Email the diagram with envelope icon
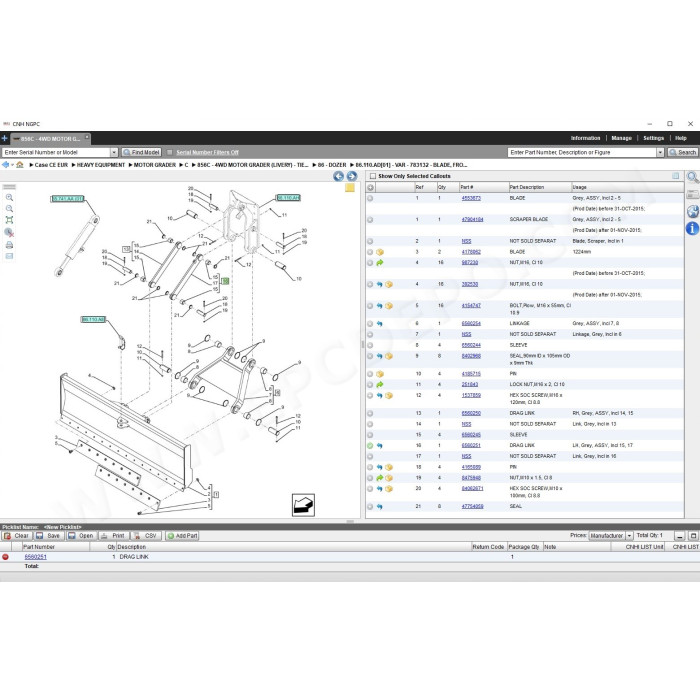This screenshot has width=700, height=700. 9,256
